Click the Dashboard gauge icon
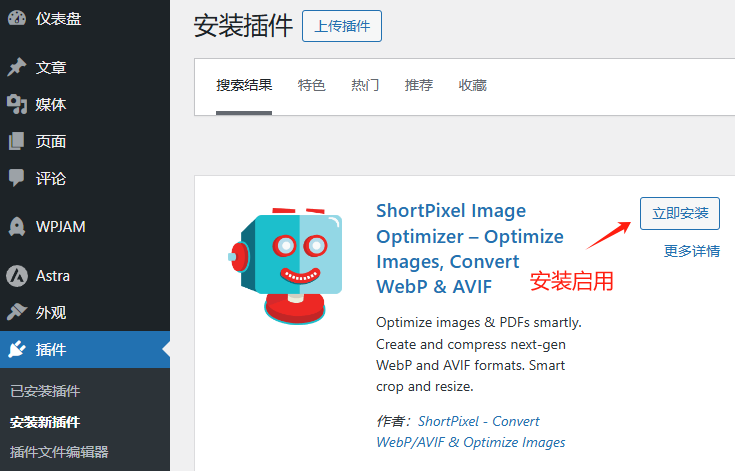735x471 pixels. click(x=16, y=17)
